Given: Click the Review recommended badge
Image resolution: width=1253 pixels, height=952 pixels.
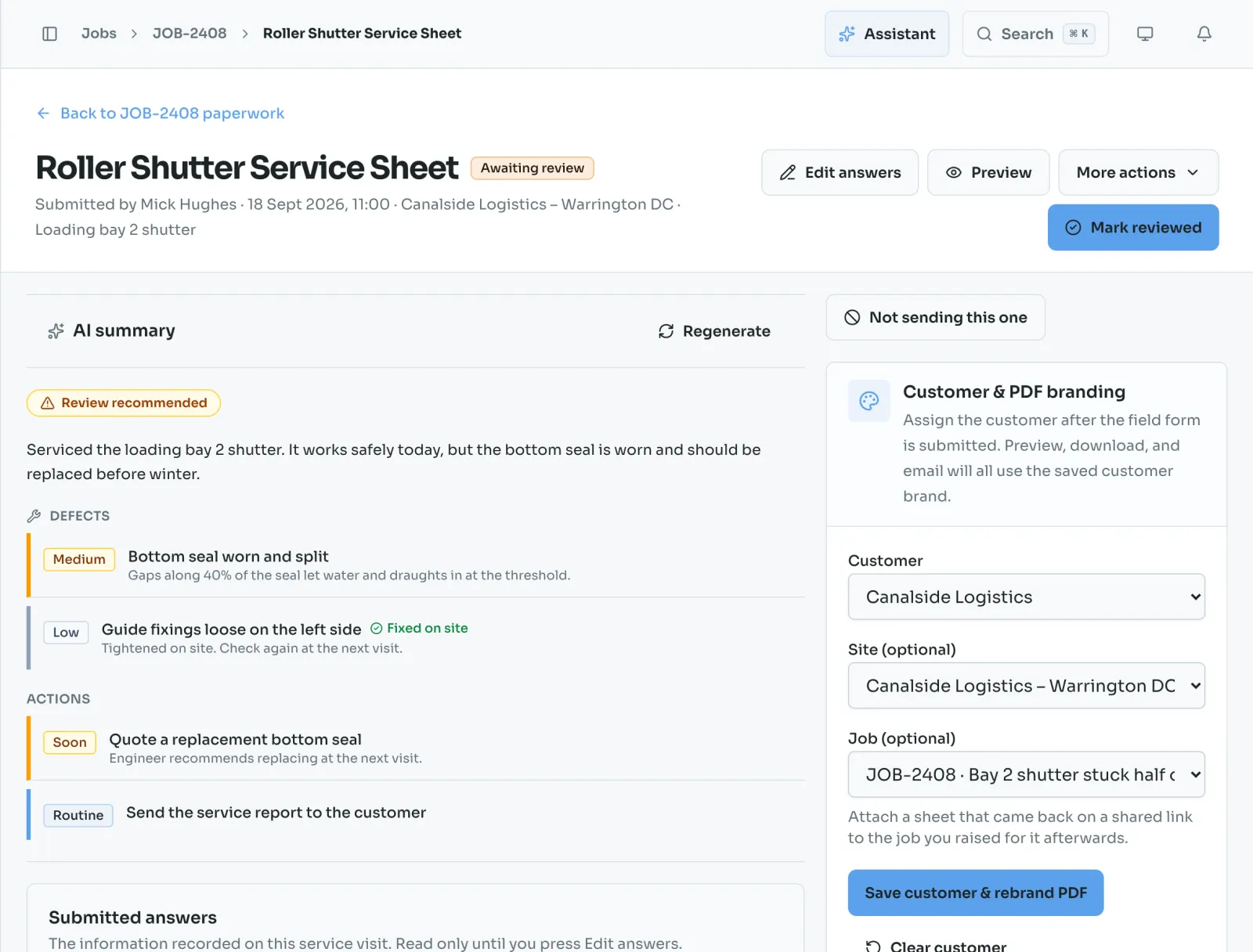Looking at the screenshot, I should point(124,403).
